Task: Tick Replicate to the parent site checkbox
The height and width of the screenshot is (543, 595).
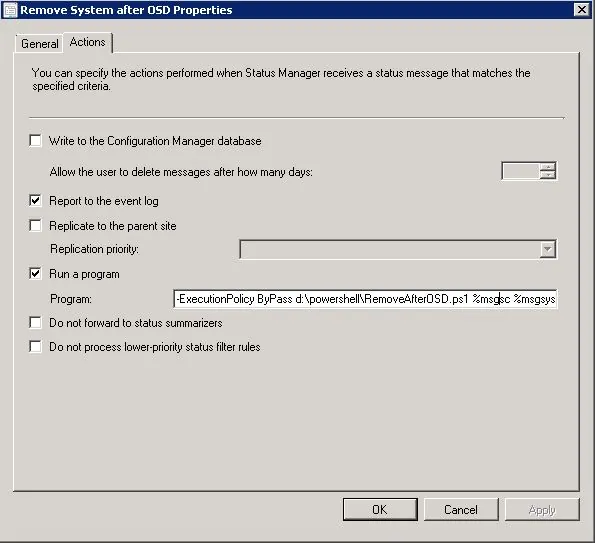Action: tap(35, 226)
